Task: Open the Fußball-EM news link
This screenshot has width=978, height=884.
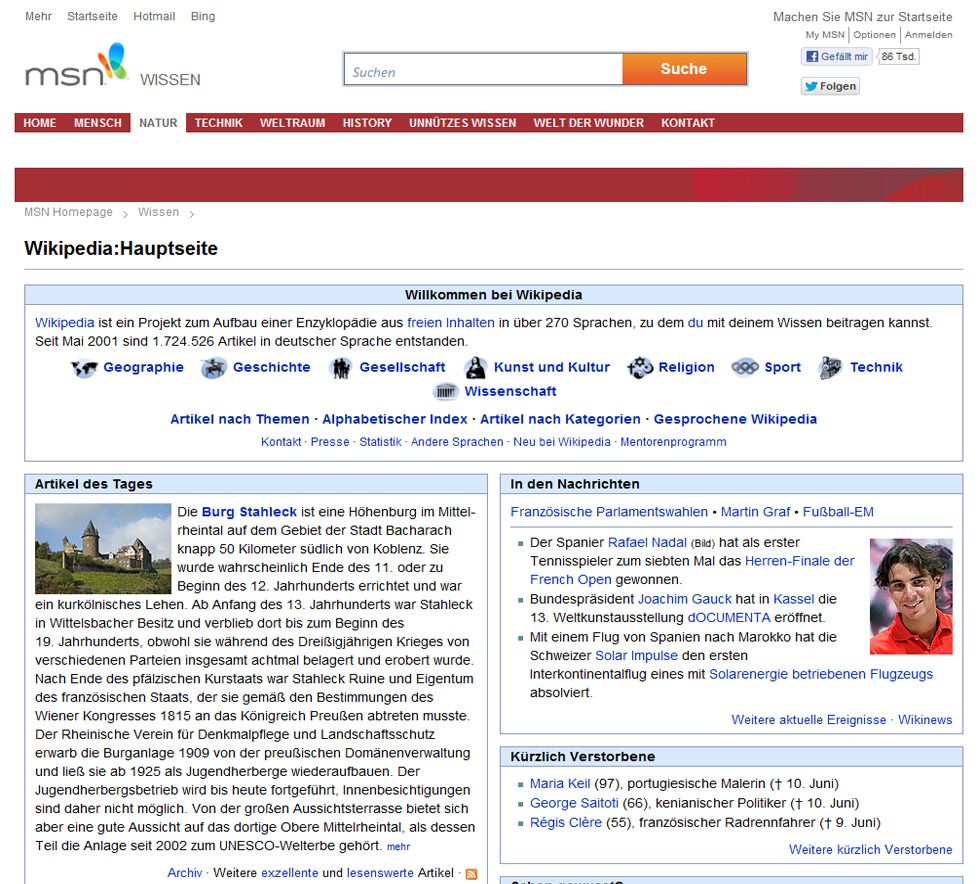Action: (838, 512)
